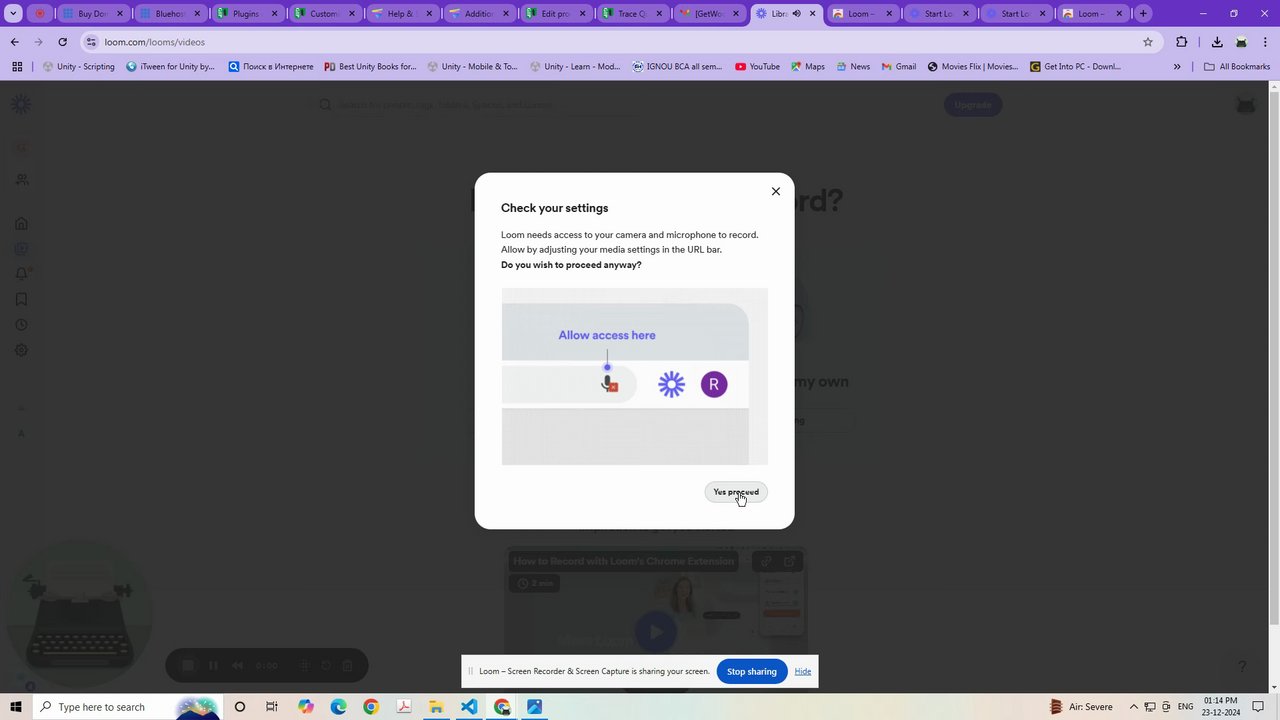The width and height of the screenshot is (1280, 720).
Task: Go back in Chrome
Action: point(14,42)
